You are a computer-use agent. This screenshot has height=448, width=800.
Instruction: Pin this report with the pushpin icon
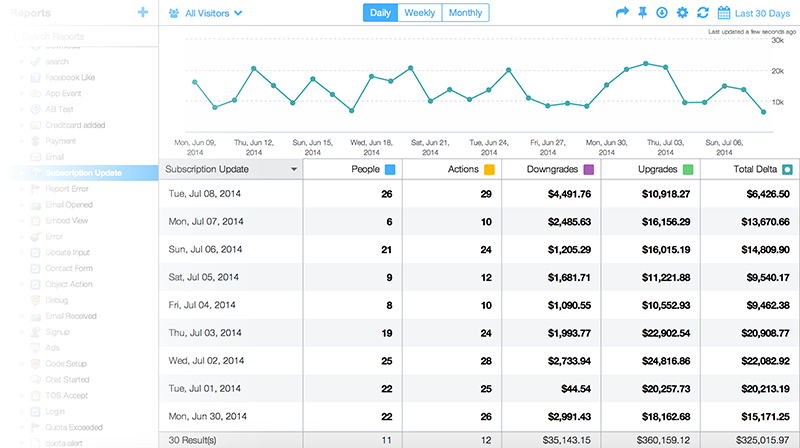click(642, 13)
